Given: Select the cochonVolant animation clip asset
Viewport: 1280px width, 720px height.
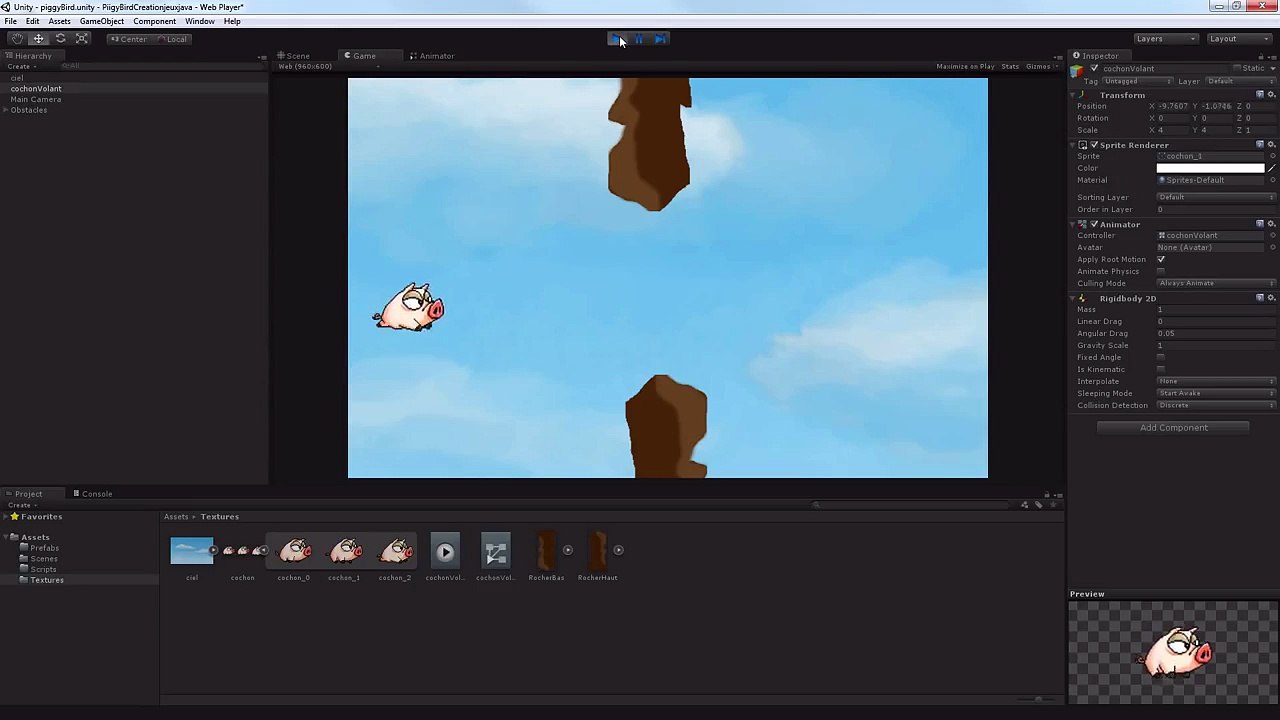Looking at the screenshot, I should [445, 551].
